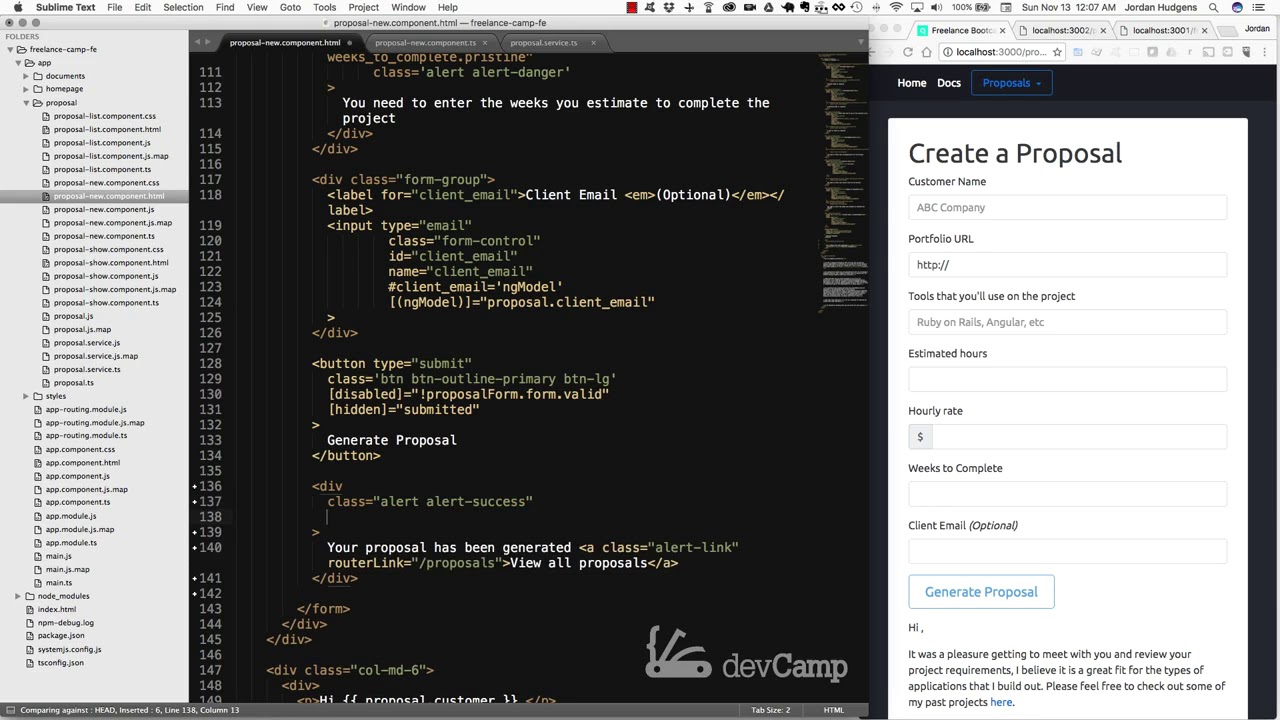
Task: Open the volume control in menu bar
Action: 936,7
